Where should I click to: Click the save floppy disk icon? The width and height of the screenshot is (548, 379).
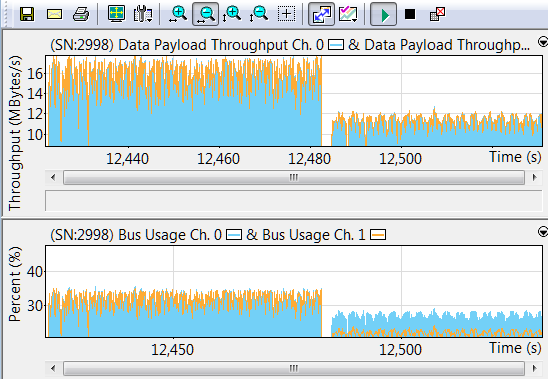[27, 14]
